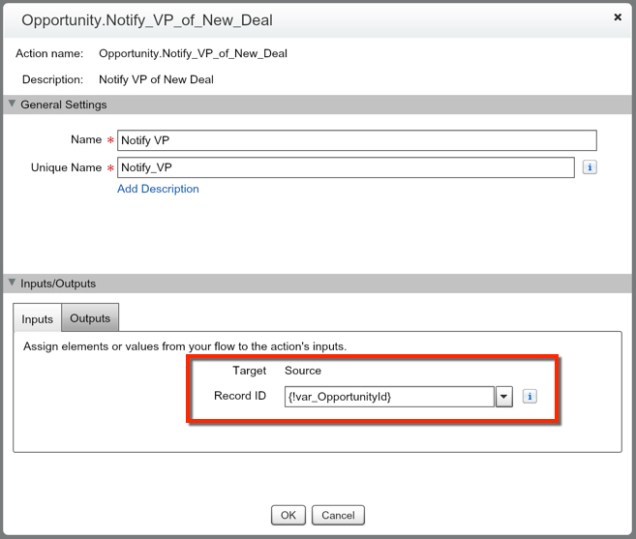Click the Unique Name required field label
This screenshot has width=636, height=539.
(x=66, y=168)
